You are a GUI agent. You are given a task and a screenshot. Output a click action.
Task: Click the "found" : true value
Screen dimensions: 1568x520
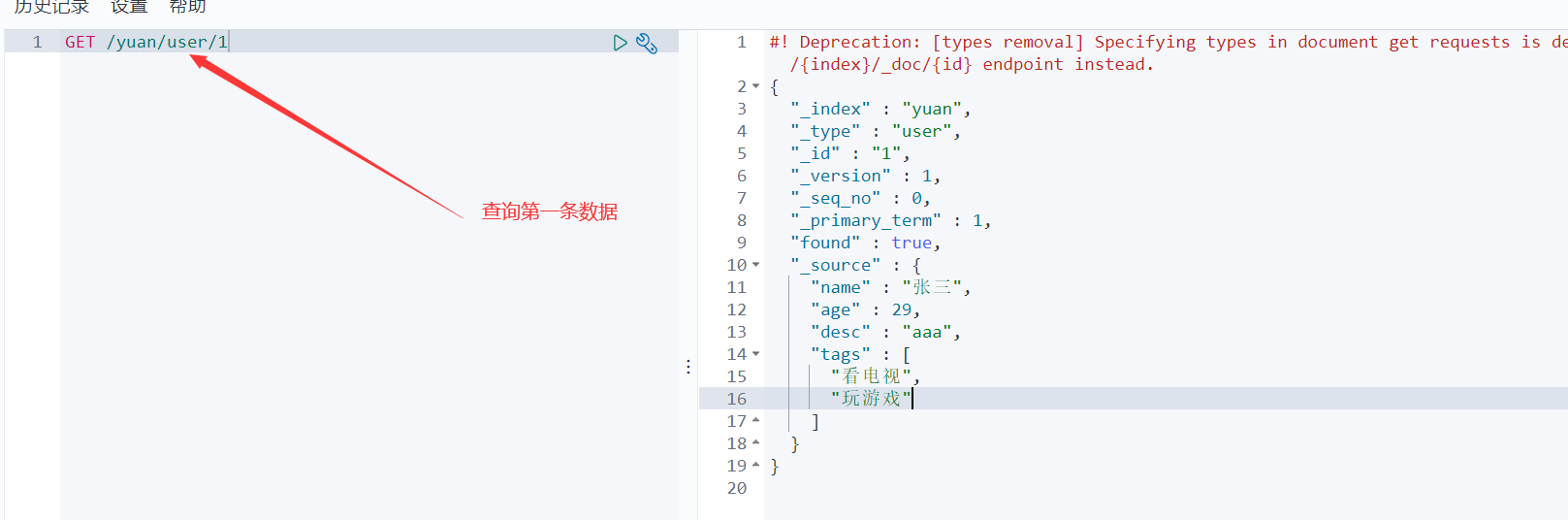tap(912, 243)
